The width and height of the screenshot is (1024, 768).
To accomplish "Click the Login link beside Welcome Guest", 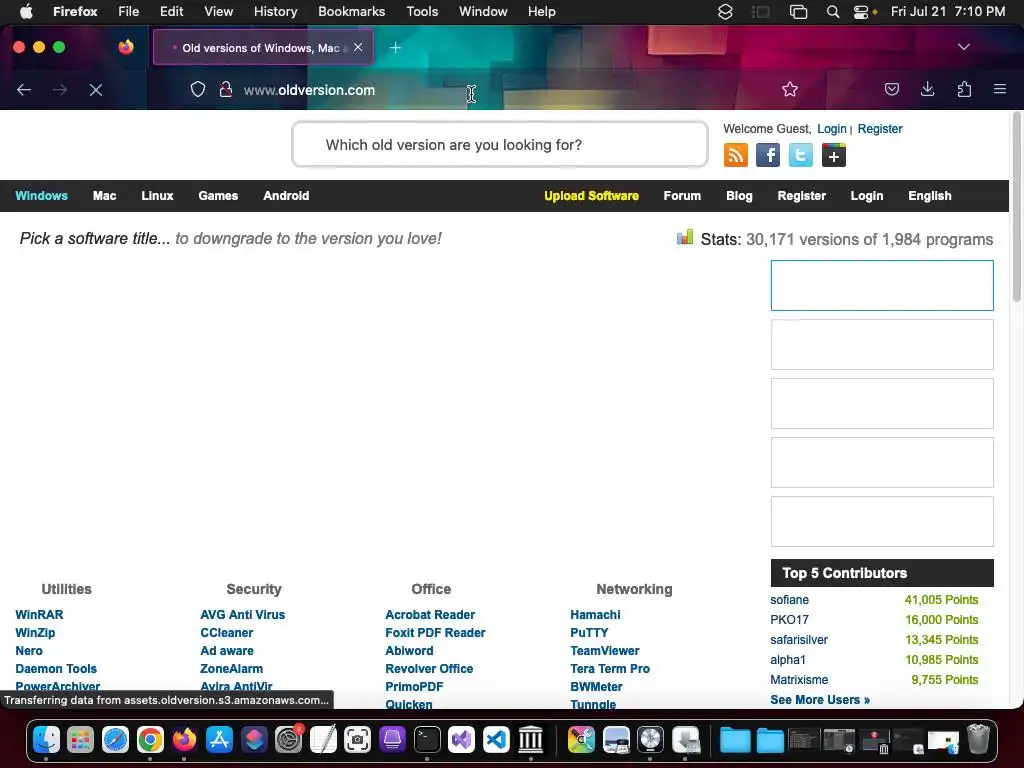I will [x=831, y=129].
